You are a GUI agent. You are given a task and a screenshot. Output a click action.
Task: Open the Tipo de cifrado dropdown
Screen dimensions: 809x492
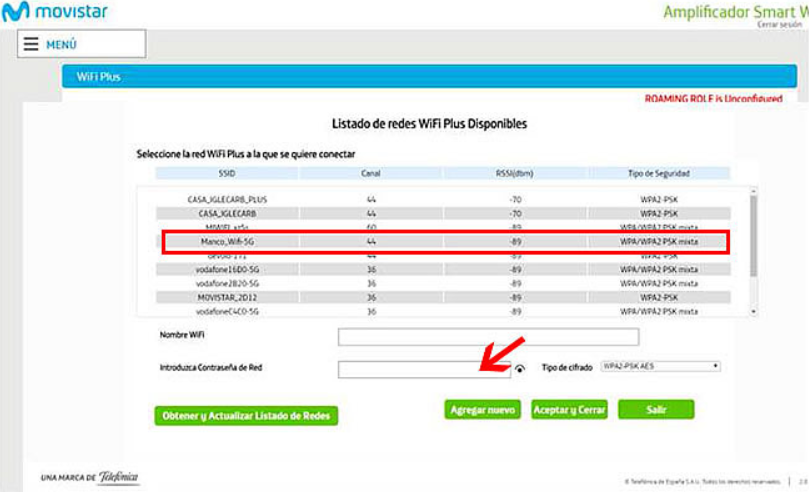(660, 367)
